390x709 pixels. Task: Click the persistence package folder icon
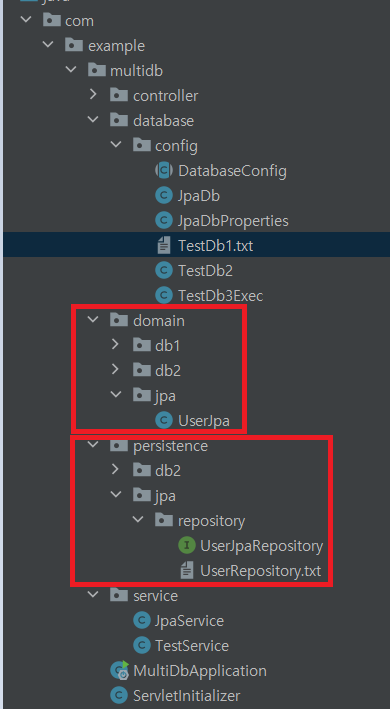[x=119, y=445]
